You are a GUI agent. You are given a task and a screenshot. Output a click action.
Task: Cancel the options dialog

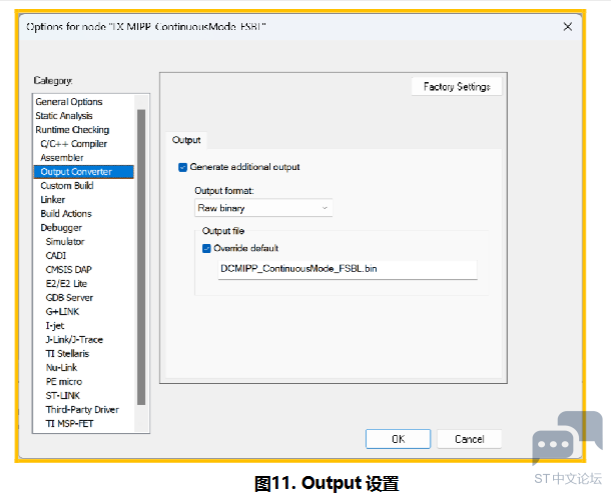tap(469, 439)
